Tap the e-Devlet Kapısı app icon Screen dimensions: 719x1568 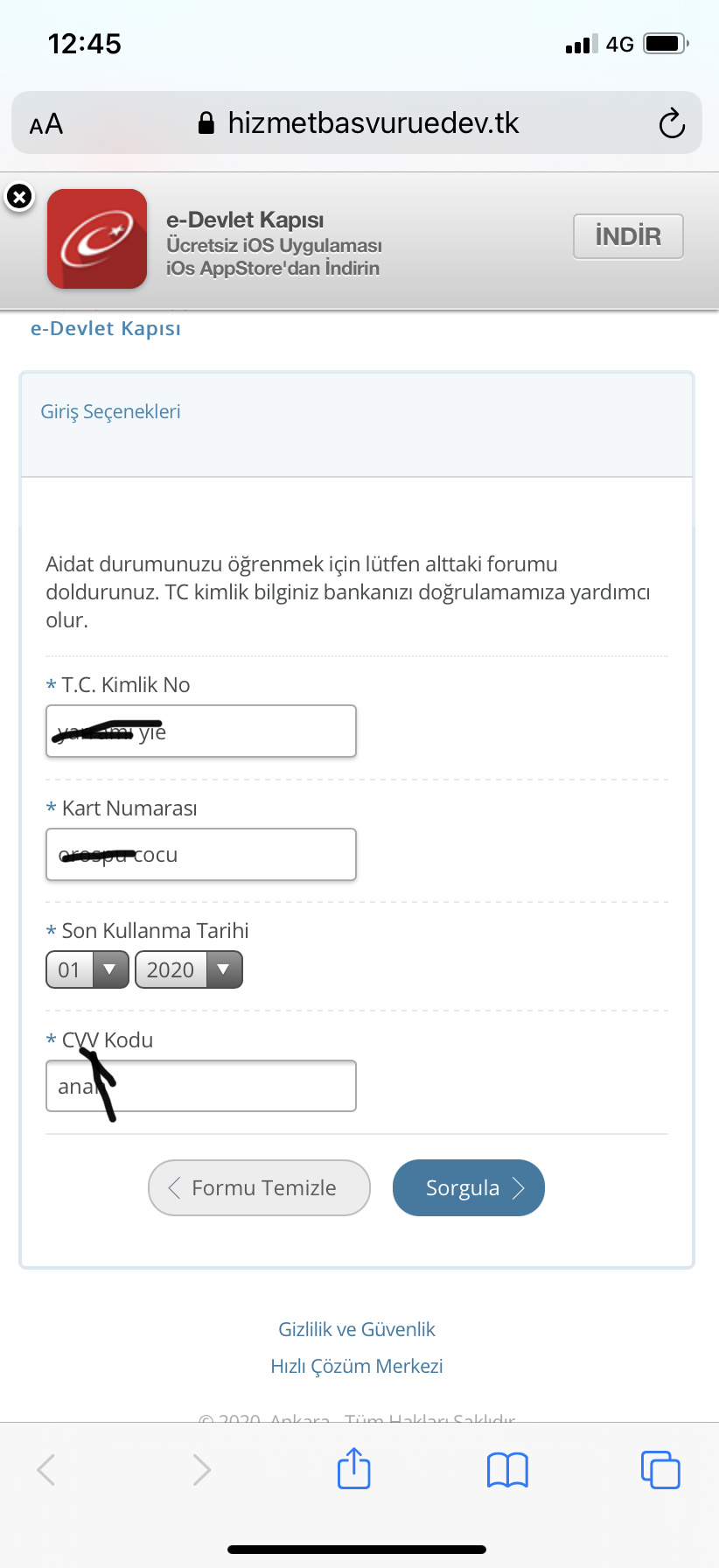pyautogui.click(x=97, y=239)
